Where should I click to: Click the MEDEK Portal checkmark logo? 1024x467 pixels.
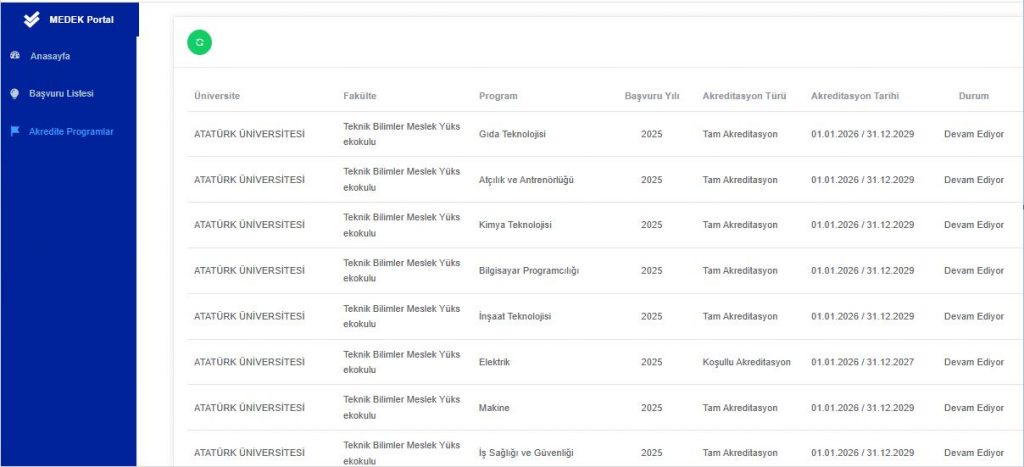[31, 19]
